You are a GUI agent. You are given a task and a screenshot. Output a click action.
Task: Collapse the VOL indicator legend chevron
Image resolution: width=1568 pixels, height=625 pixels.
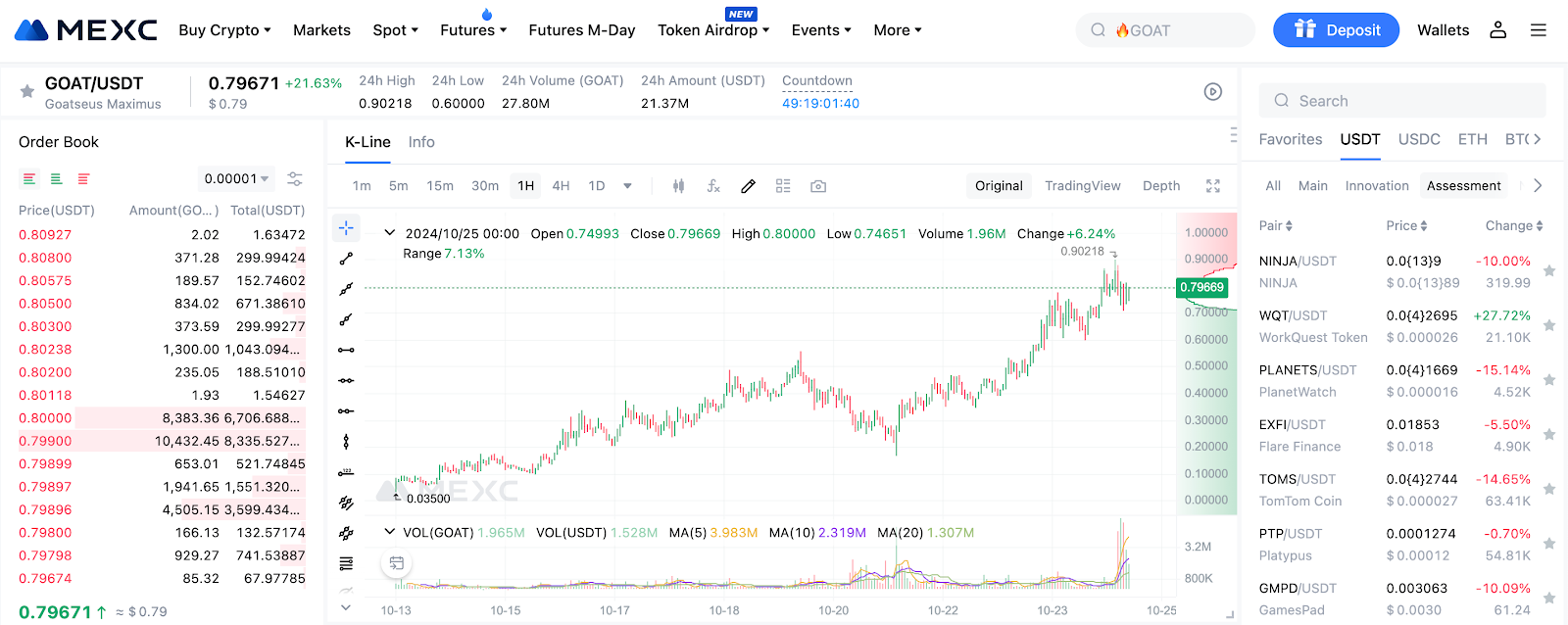coord(389,532)
